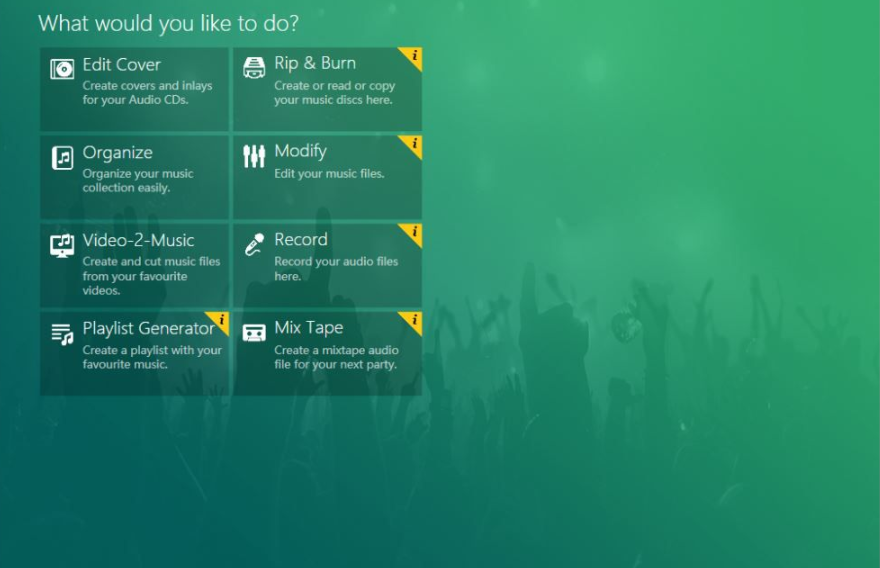Click the Record microphone icon
This screenshot has height=568, width=880.
254,245
